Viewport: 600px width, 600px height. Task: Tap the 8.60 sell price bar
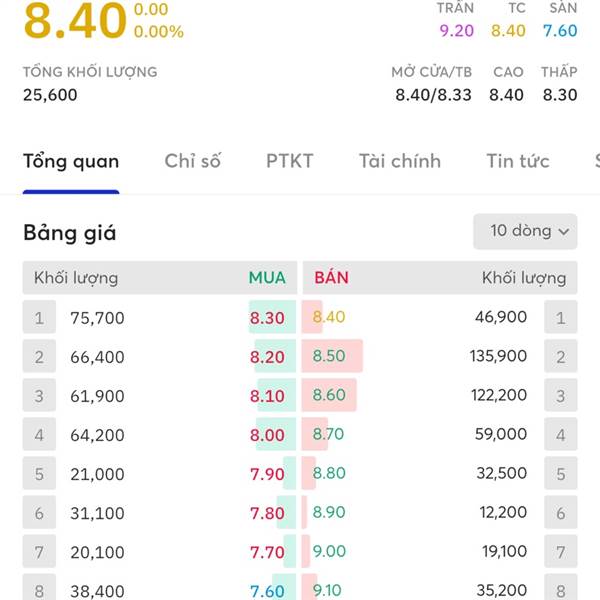point(329,396)
